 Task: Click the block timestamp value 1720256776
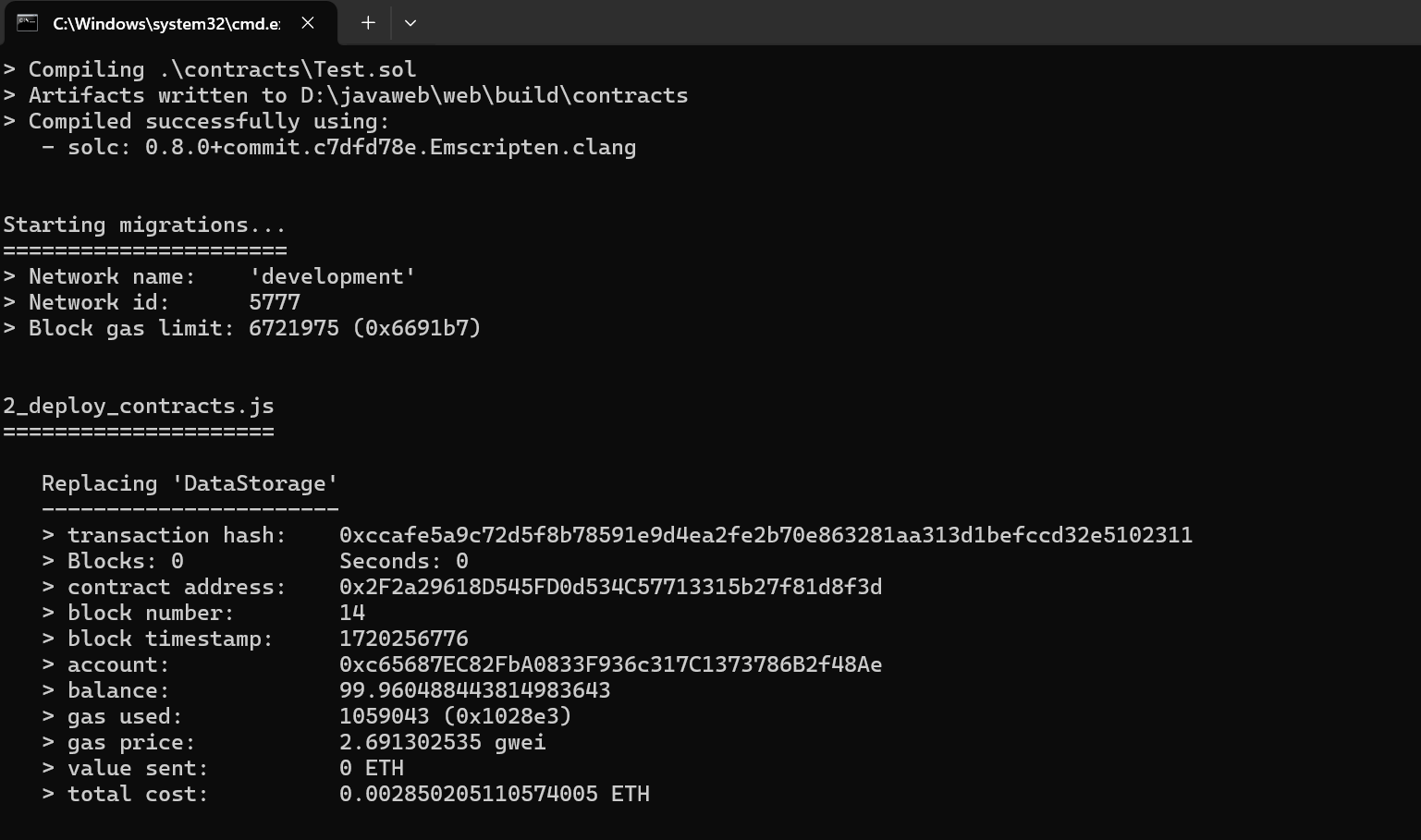(404, 639)
